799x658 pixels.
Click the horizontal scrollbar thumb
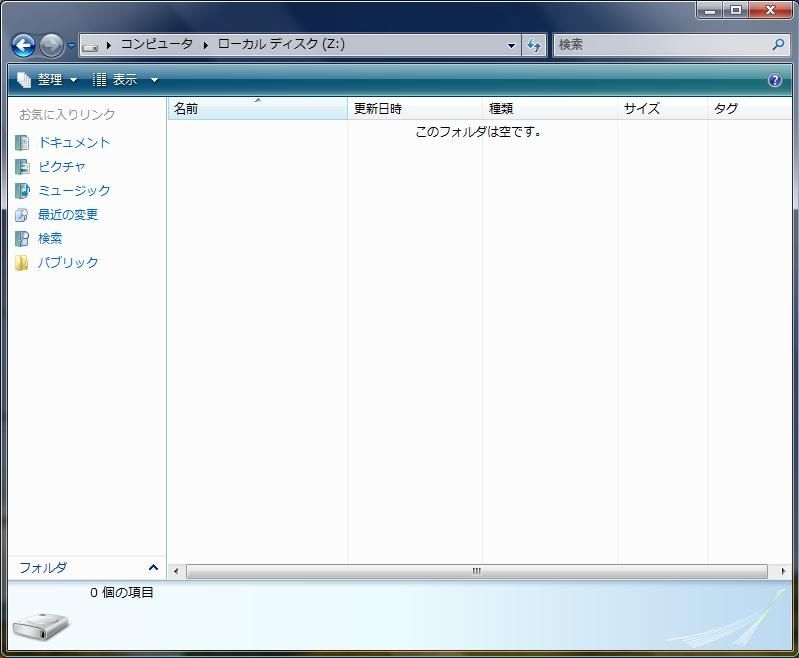click(x=476, y=571)
